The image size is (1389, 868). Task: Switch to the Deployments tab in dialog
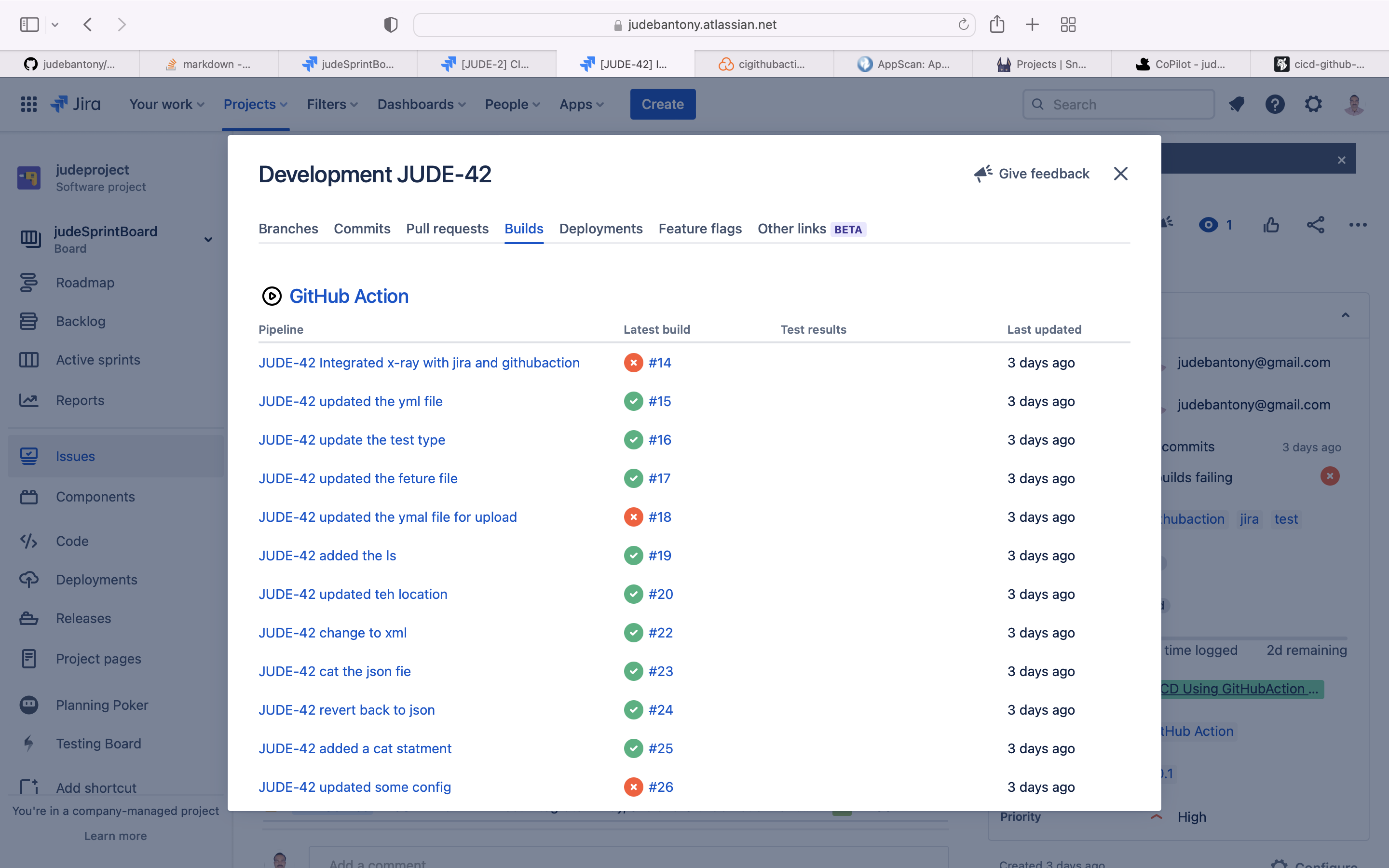click(600, 229)
